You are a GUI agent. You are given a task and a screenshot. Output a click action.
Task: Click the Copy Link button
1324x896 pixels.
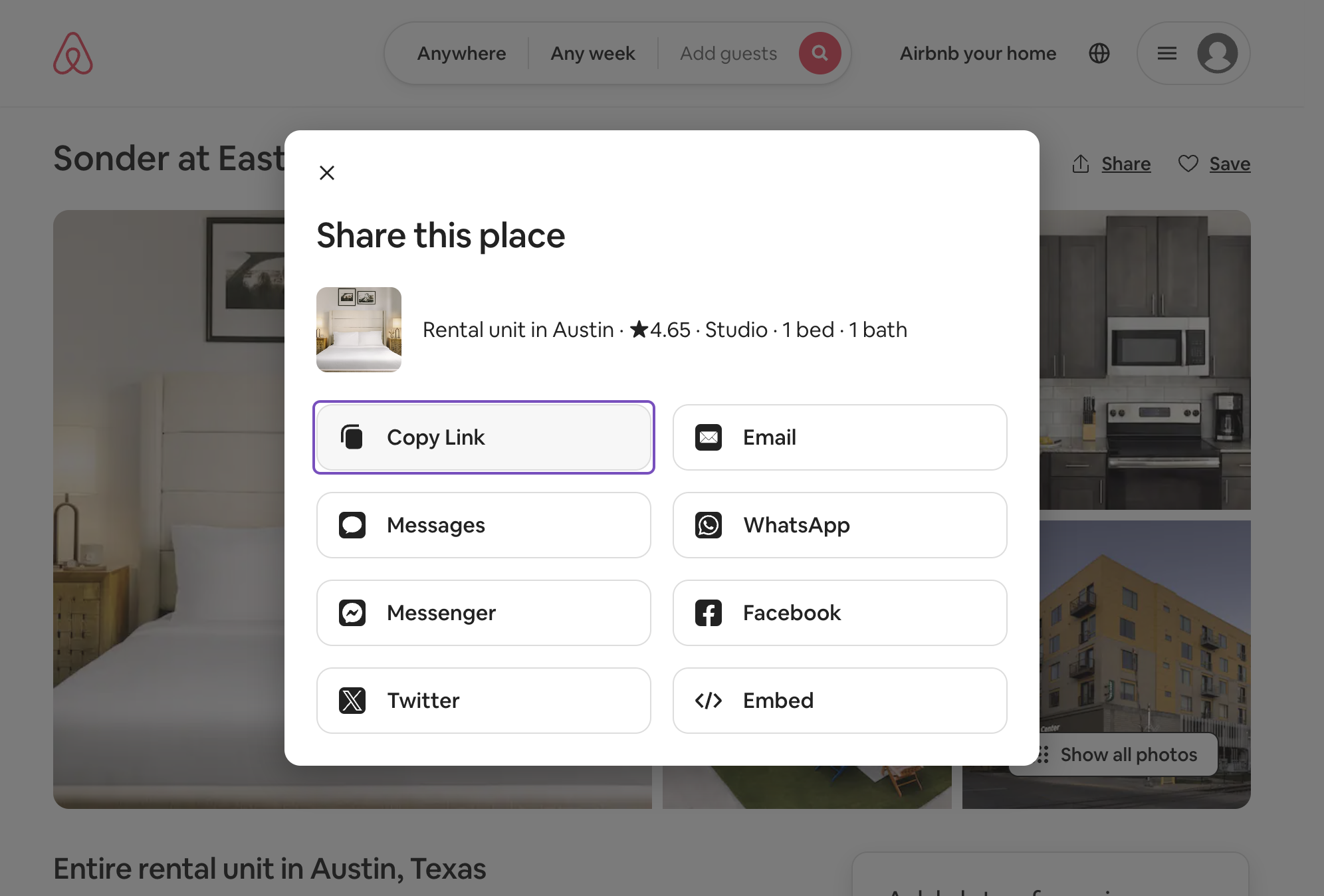(x=484, y=437)
